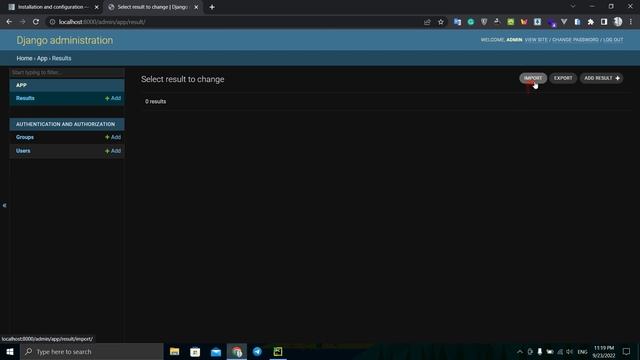
Task: Click Add next to Results
Action: point(113,98)
